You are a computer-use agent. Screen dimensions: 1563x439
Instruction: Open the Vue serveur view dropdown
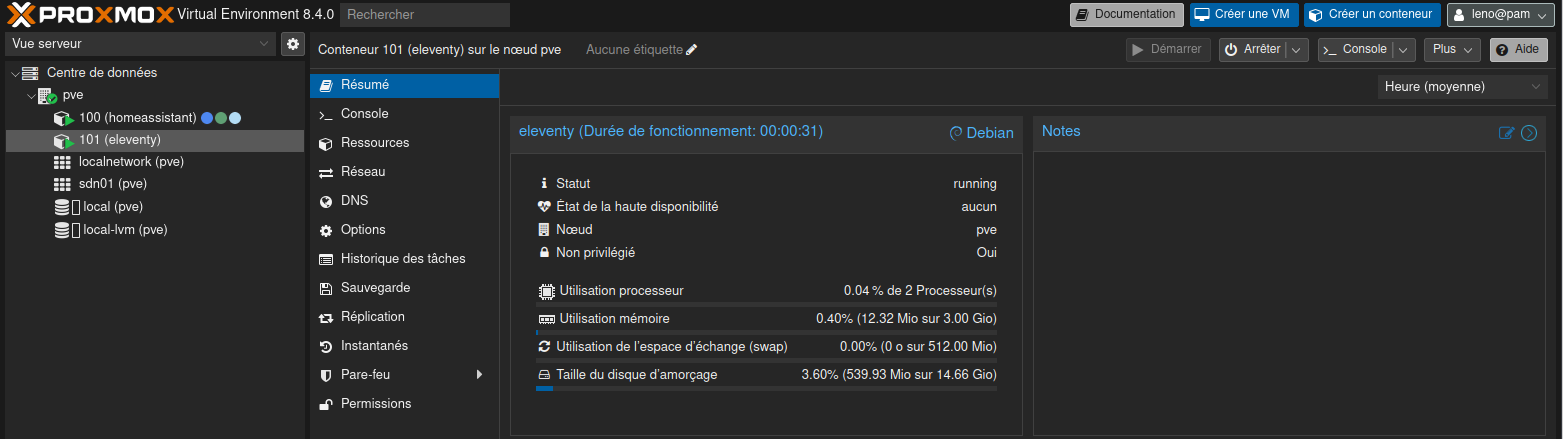click(x=140, y=44)
